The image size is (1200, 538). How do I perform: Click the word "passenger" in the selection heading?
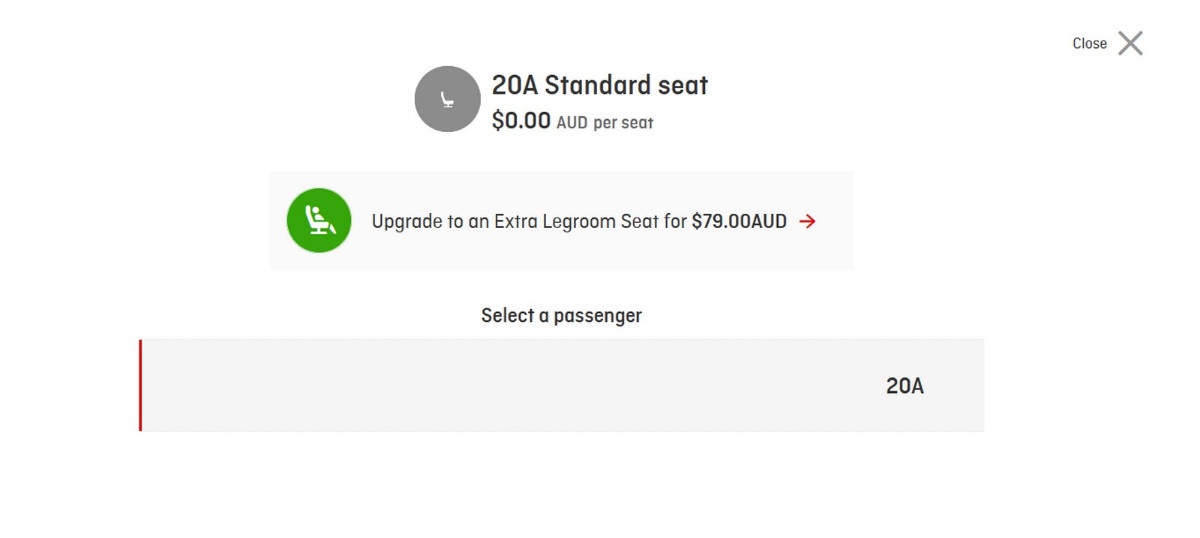pyautogui.click(x=596, y=316)
